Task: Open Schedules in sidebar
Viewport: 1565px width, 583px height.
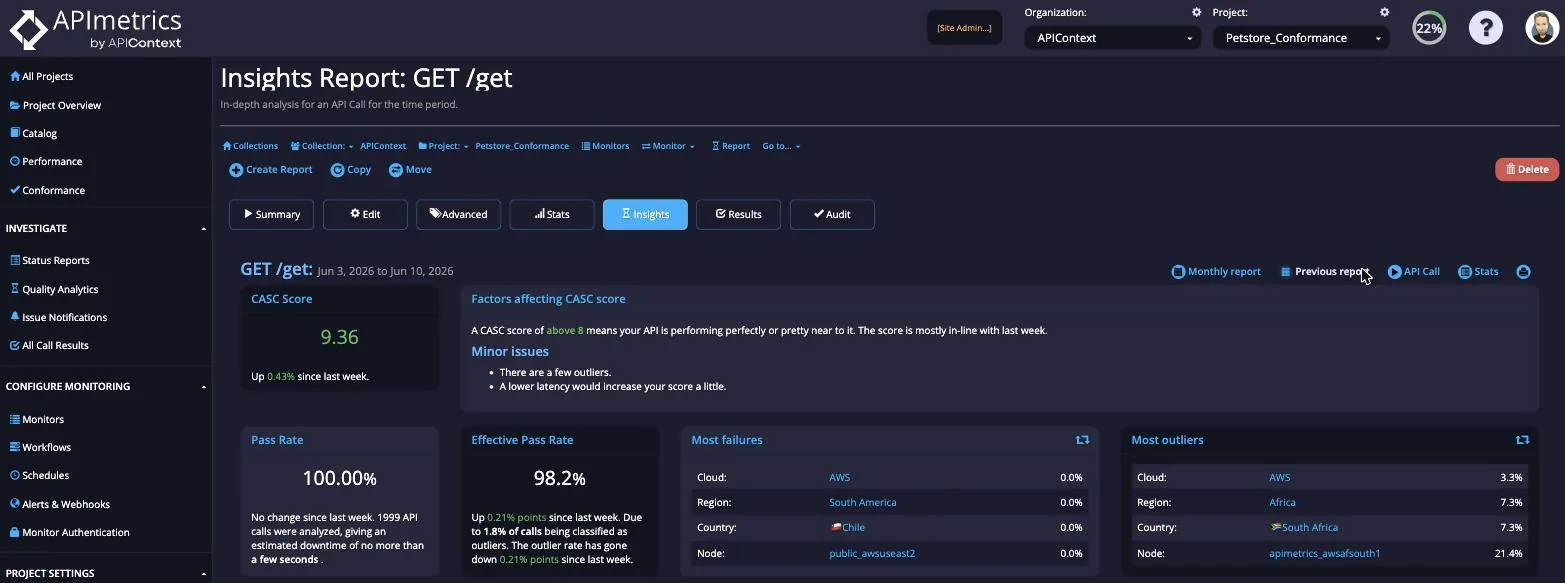Action: (x=39, y=475)
